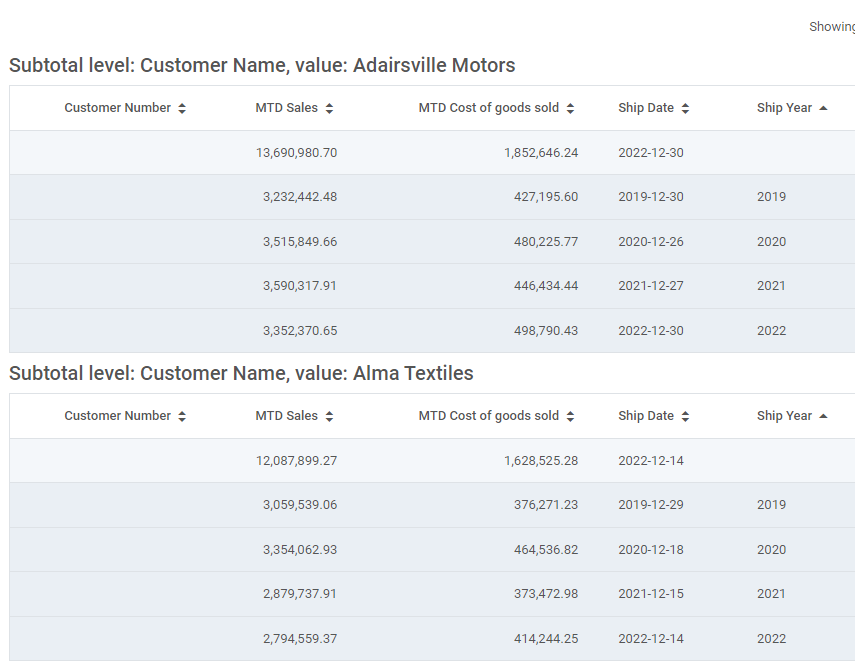Sort Alma Textiles table by Customer Number icon
The width and height of the screenshot is (855, 670).
tap(182, 417)
